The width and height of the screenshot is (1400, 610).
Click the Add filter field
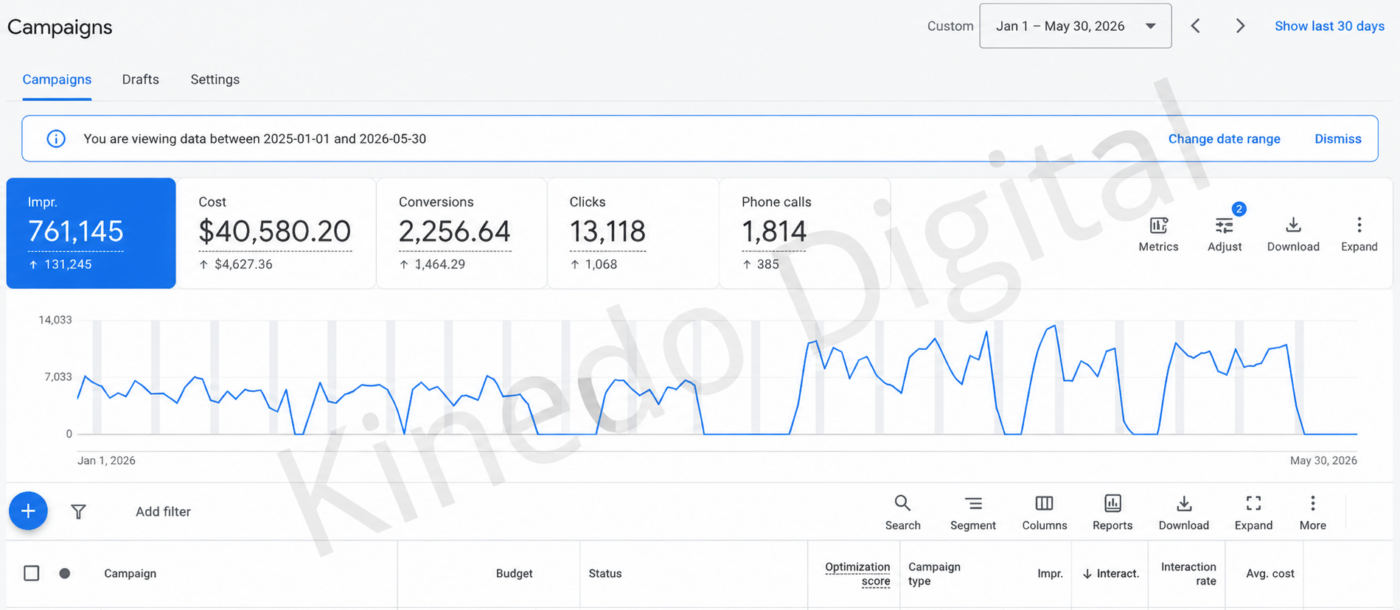coord(163,511)
